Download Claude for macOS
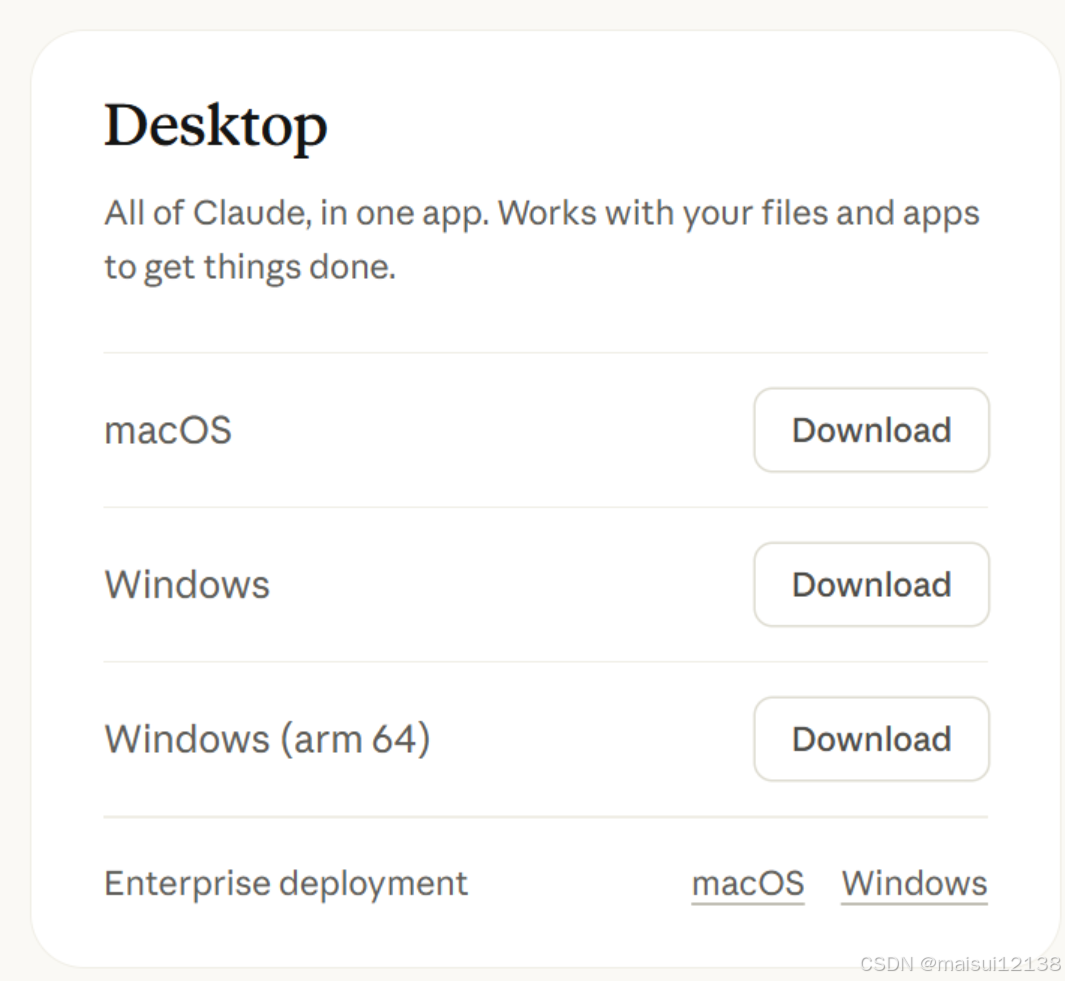1065x981 pixels. [x=871, y=430]
